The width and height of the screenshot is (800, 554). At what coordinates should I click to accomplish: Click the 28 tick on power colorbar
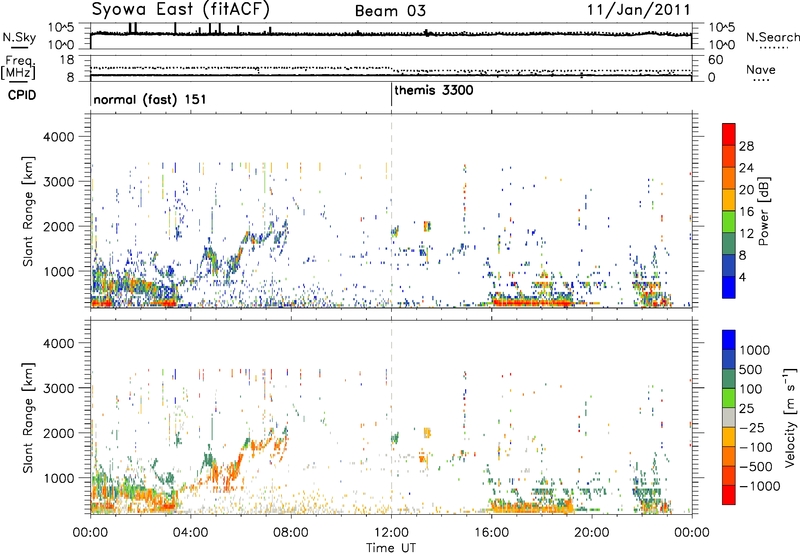point(746,146)
